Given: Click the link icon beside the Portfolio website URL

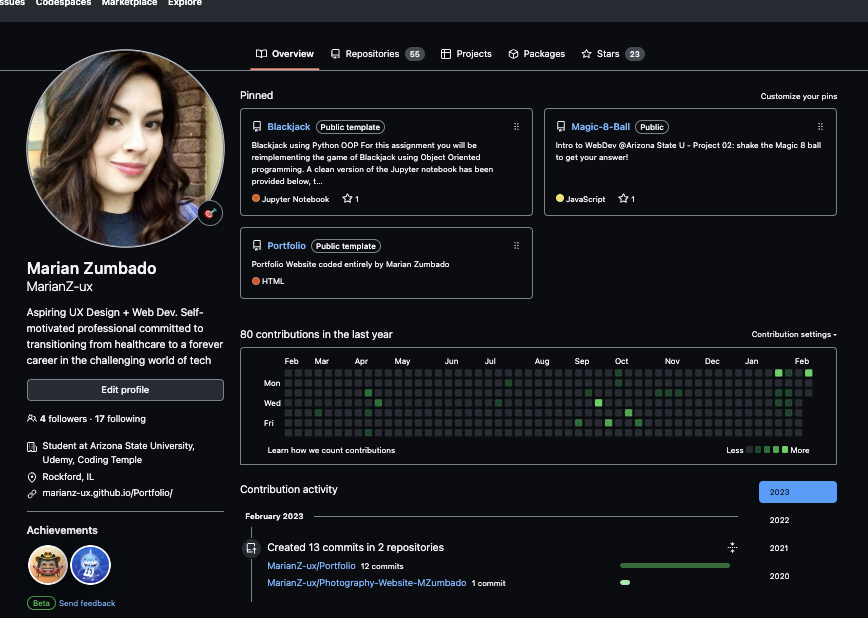Looking at the screenshot, I should point(31,493).
